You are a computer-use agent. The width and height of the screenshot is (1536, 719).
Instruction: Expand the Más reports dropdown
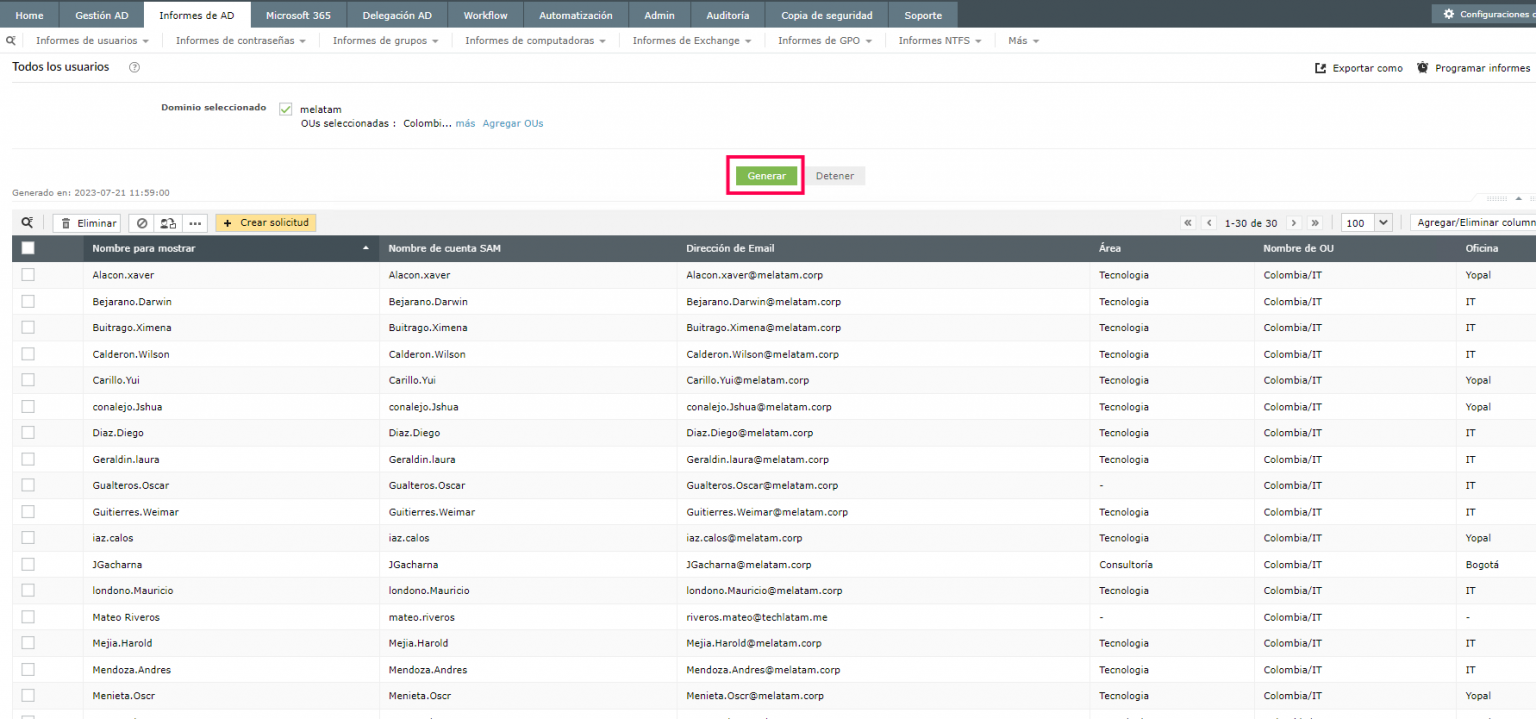click(x=1023, y=41)
